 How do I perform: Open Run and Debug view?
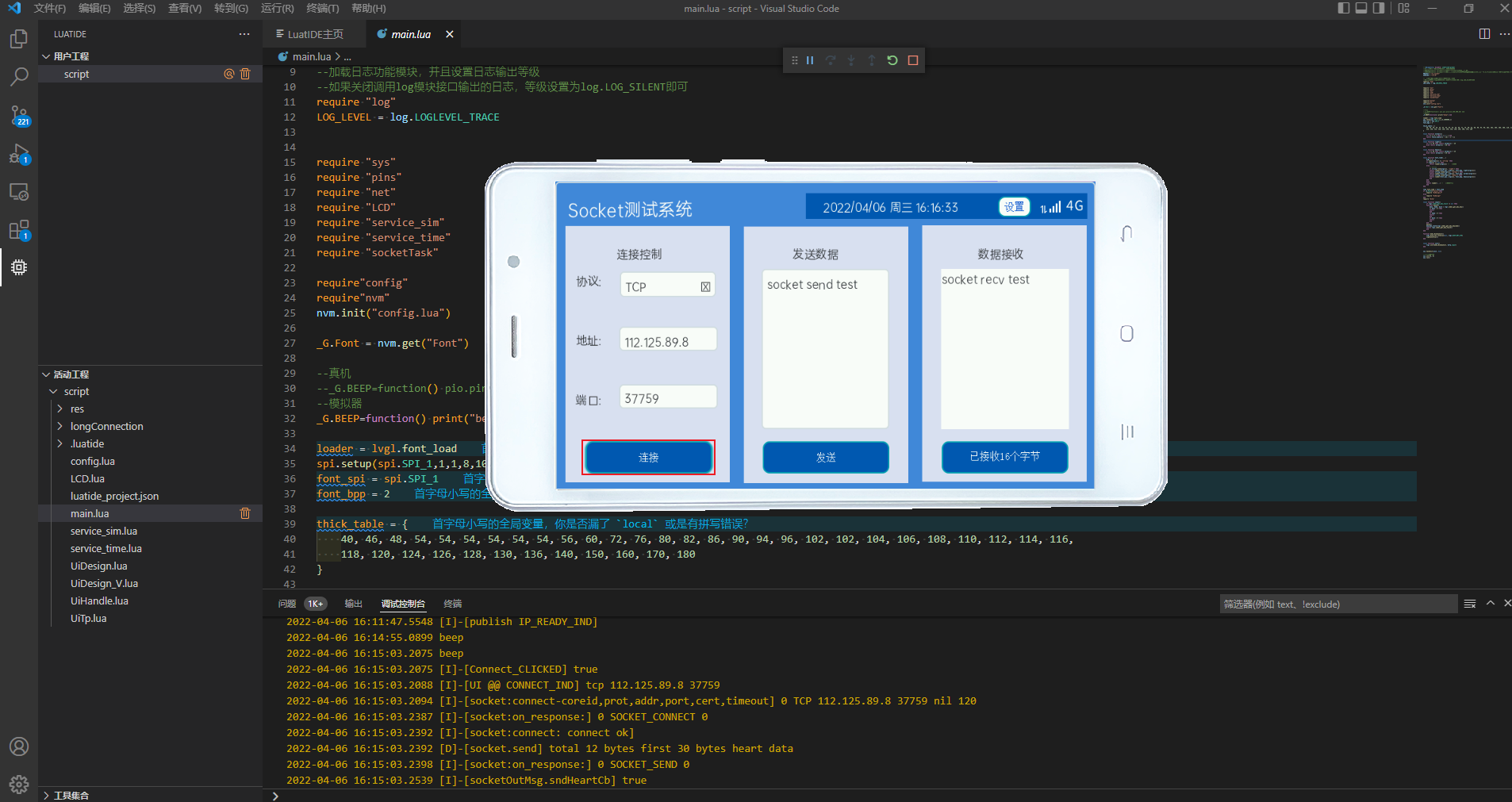(x=19, y=154)
